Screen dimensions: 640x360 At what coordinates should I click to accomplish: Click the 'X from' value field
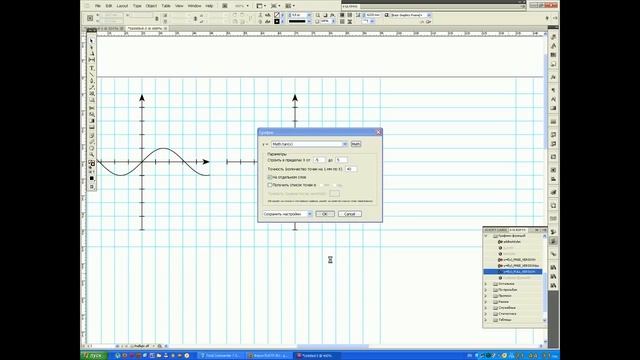click(319, 160)
